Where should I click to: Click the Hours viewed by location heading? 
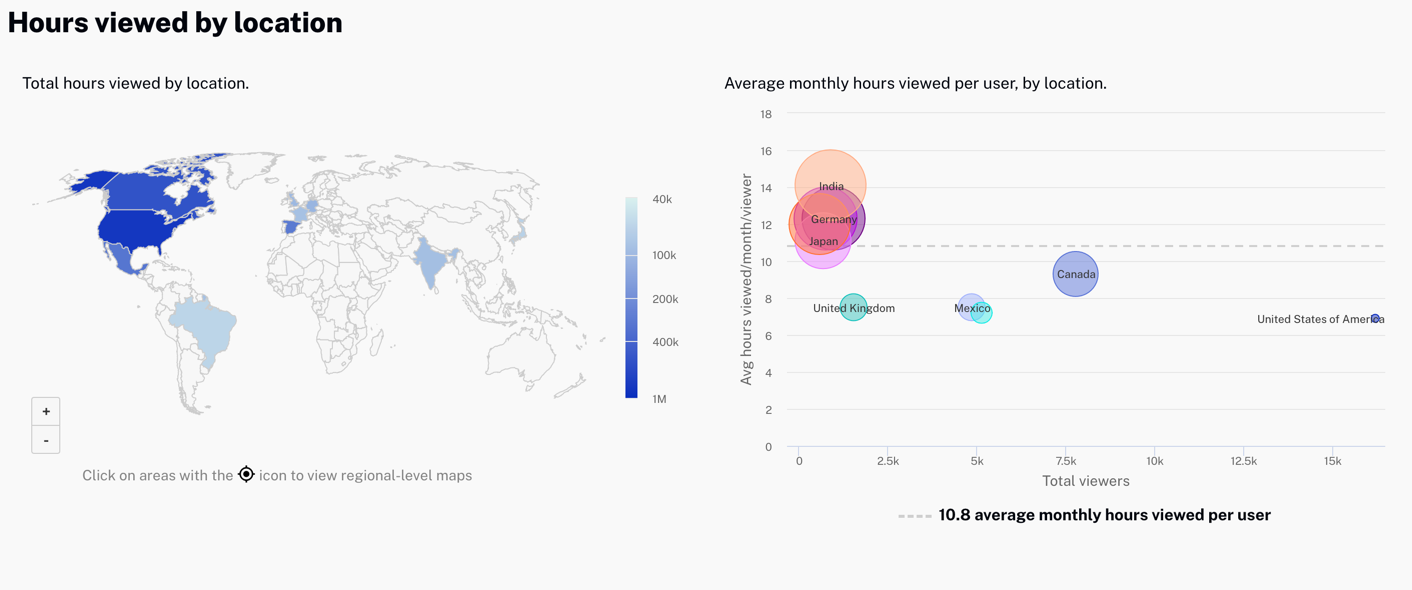point(175,21)
